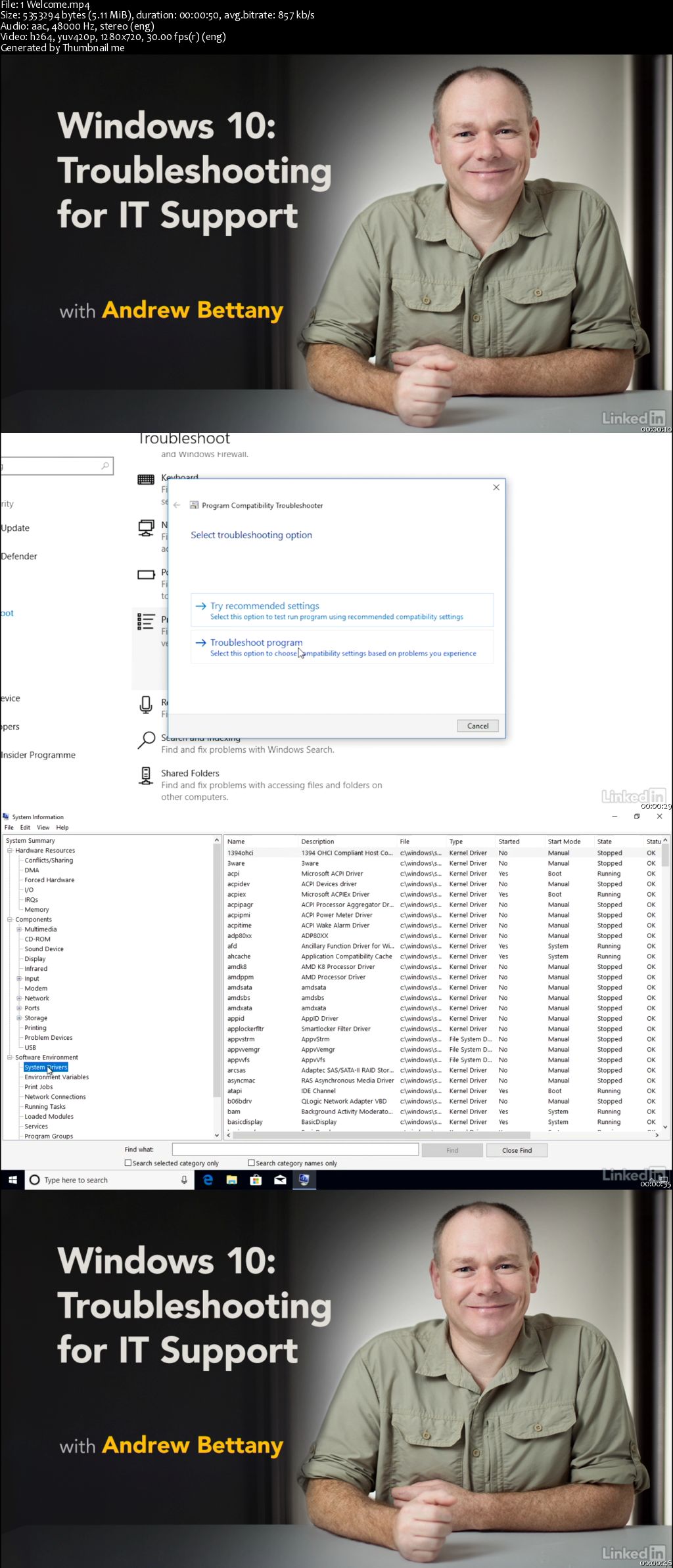This screenshot has width=673, height=1568.
Task: Launch Microsoft Edge from the taskbar
Action: [208, 1180]
